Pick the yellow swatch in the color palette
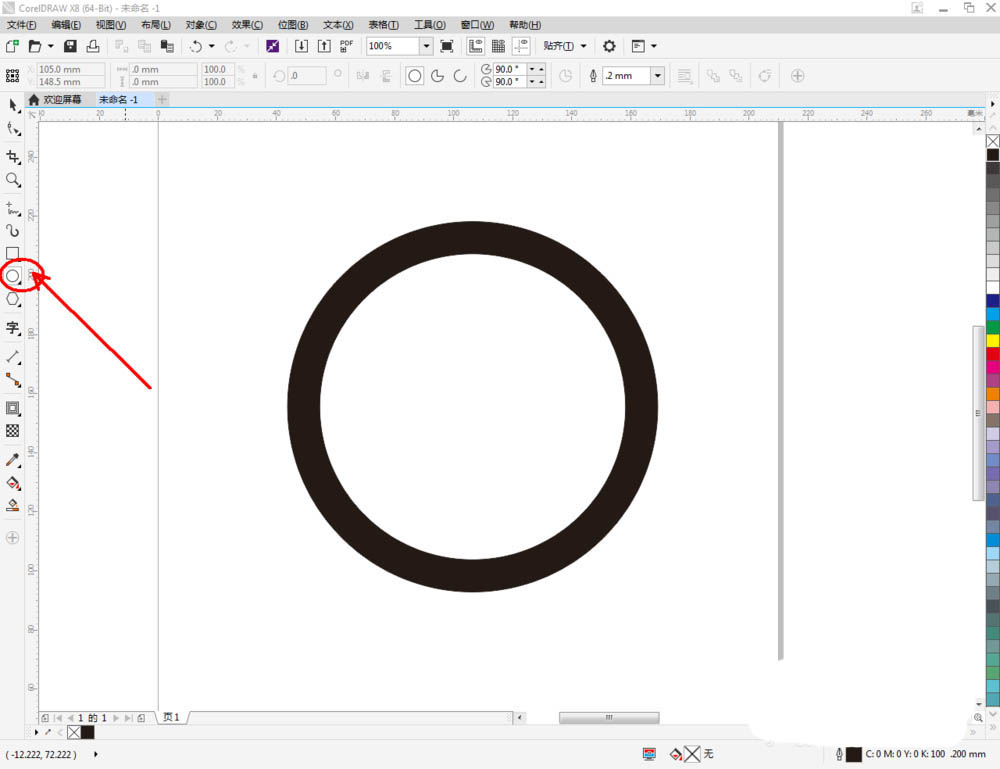Viewport: 1000px width, 769px height. tap(992, 341)
